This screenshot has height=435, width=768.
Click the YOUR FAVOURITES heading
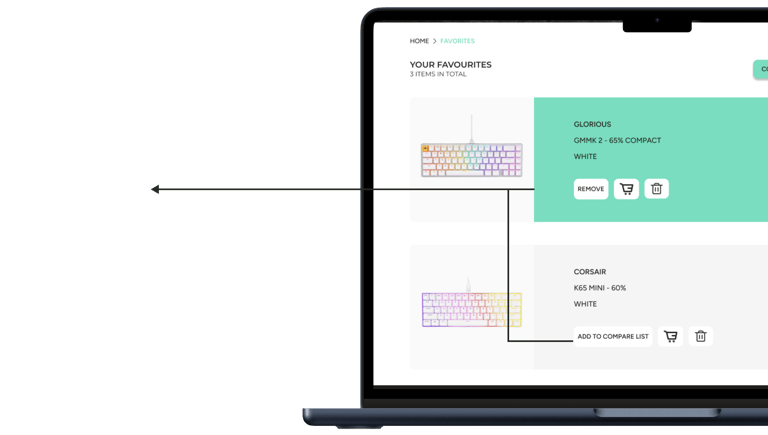(451, 65)
